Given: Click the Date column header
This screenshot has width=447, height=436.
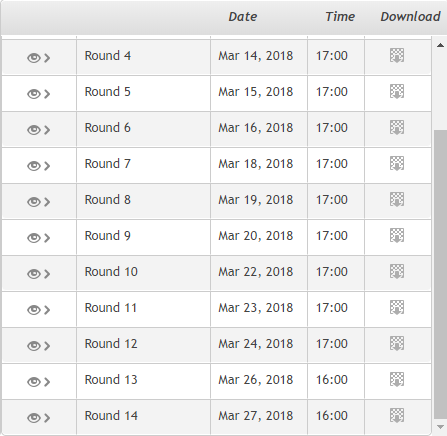Looking at the screenshot, I should pos(243,17).
